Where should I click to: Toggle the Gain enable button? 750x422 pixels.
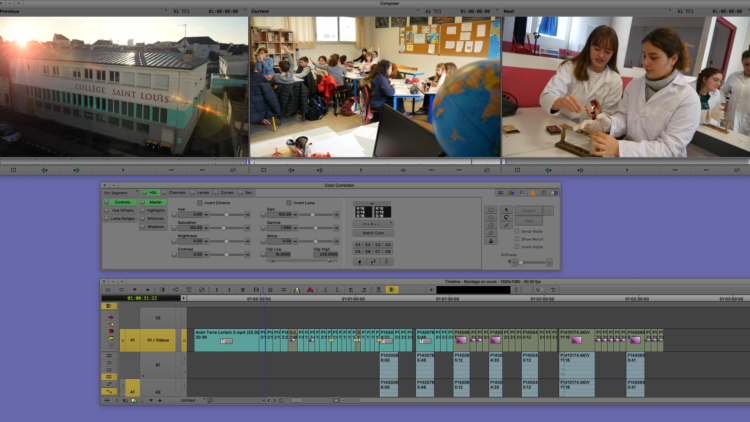[263, 214]
